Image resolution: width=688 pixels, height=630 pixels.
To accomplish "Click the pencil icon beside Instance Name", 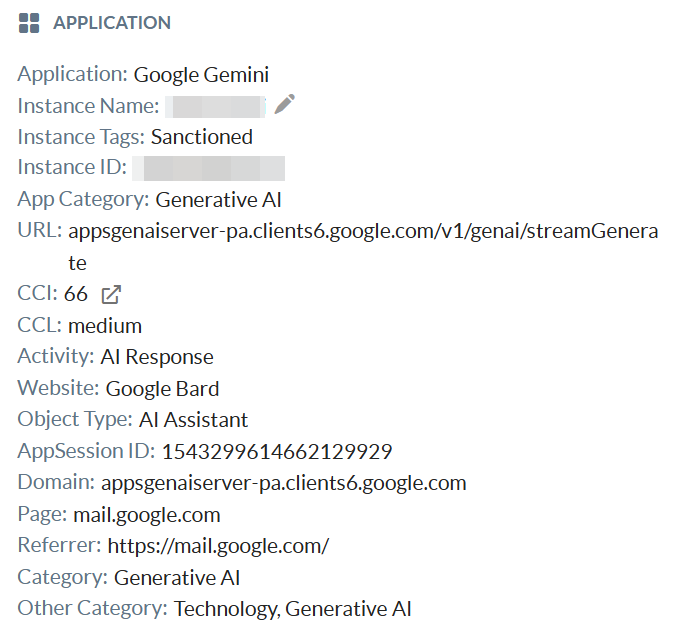I will point(284,105).
